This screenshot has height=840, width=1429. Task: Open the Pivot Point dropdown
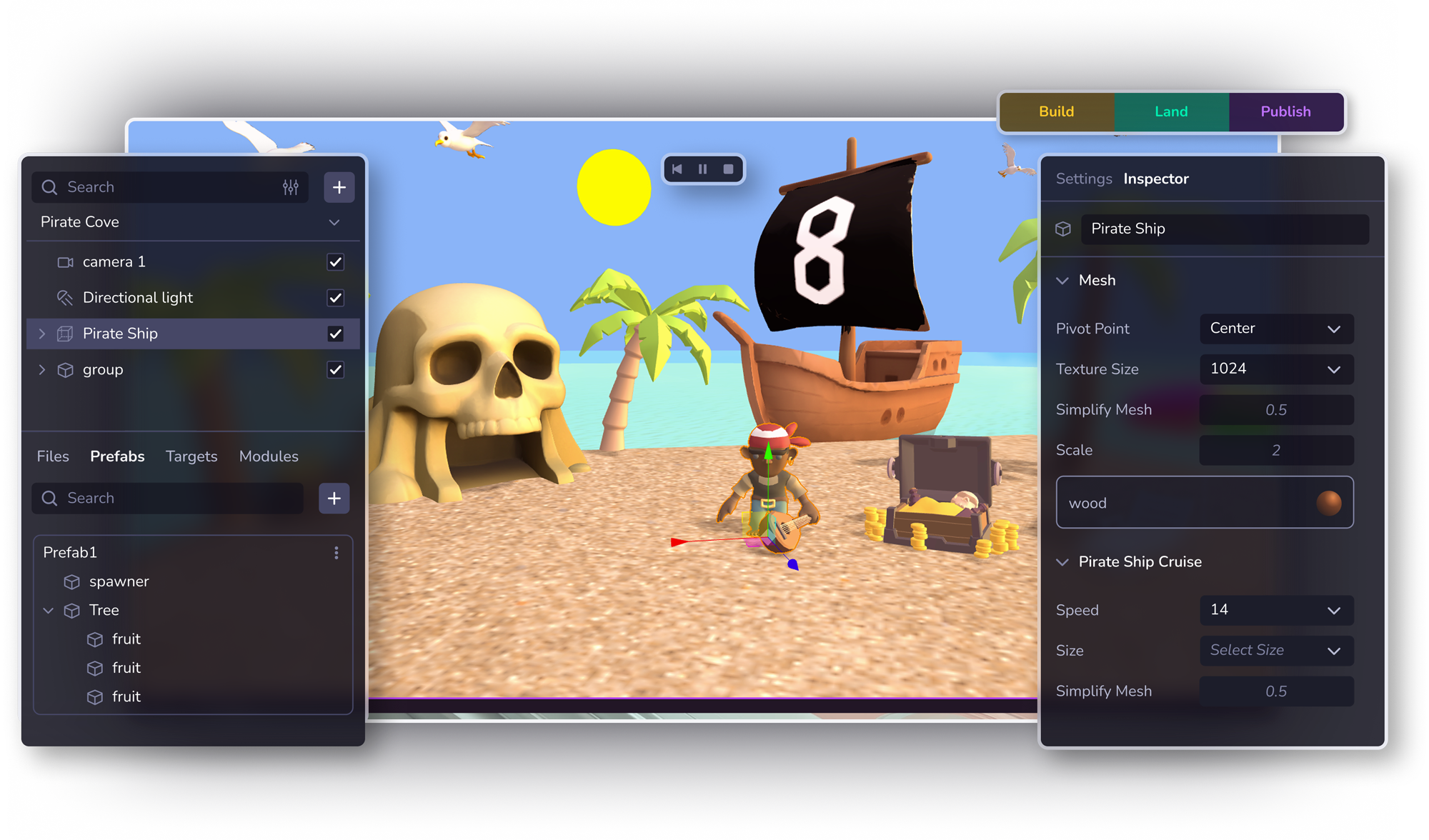pos(1275,329)
